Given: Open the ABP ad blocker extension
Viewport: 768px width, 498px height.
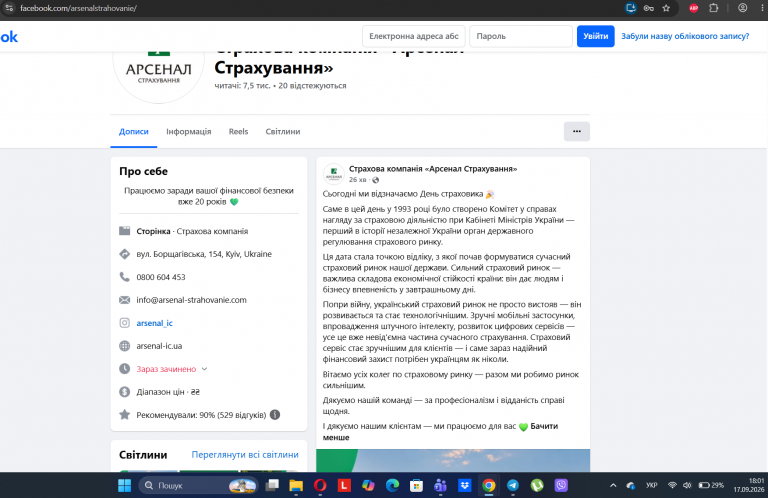Looking at the screenshot, I should coord(694,8).
